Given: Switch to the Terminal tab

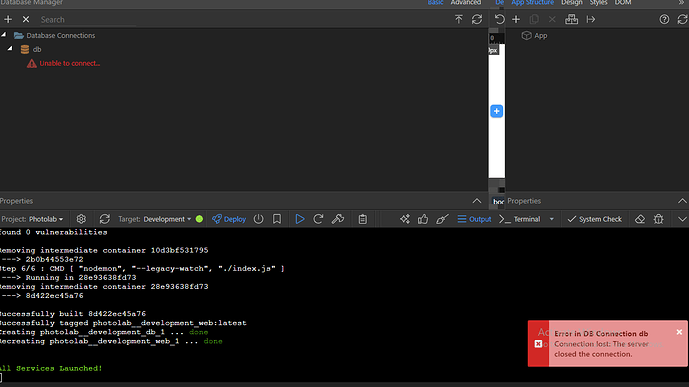Looking at the screenshot, I should click(520, 219).
